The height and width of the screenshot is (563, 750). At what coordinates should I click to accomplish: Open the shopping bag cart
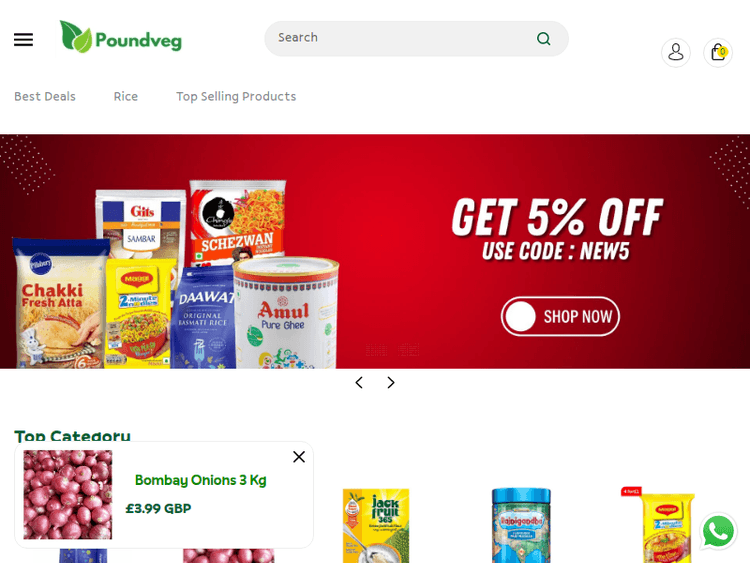[x=718, y=52]
